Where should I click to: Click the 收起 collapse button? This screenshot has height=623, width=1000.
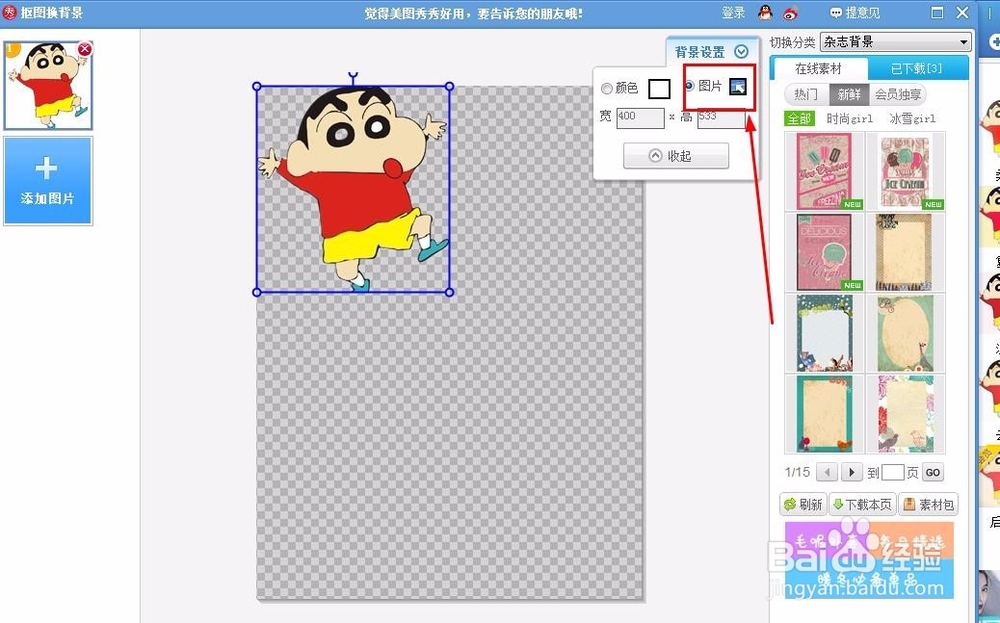pyautogui.click(x=675, y=156)
